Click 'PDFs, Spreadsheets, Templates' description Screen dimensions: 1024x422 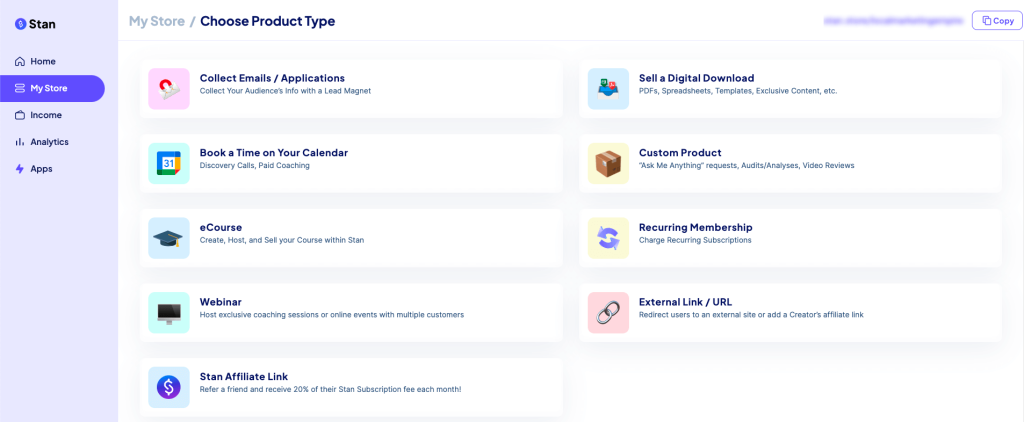click(738, 91)
